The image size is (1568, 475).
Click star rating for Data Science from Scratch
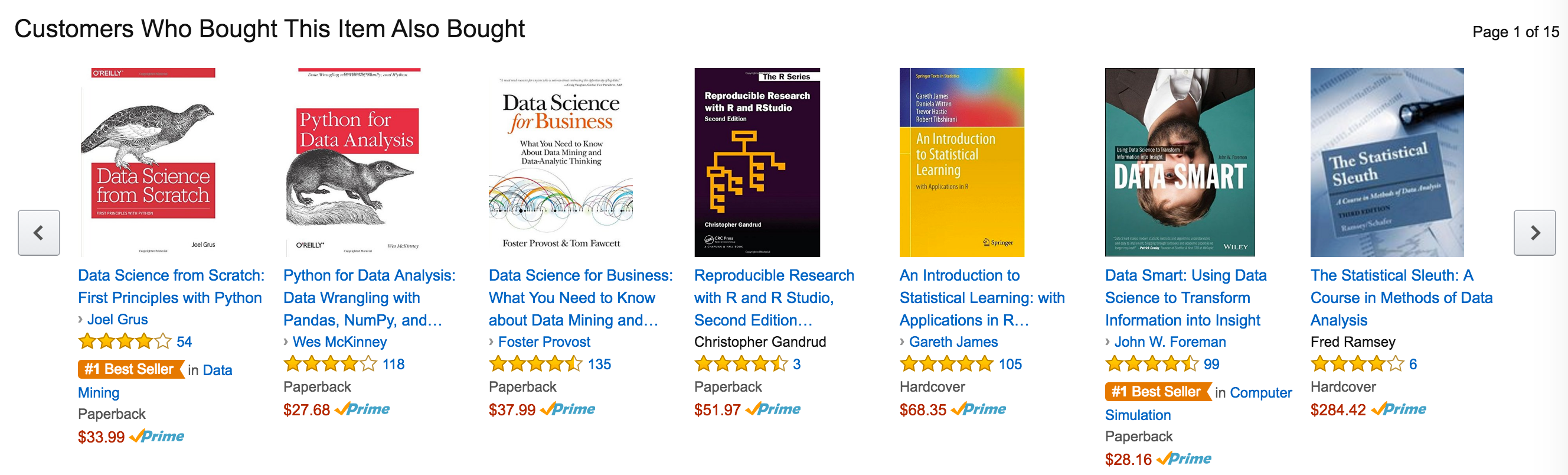125,341
